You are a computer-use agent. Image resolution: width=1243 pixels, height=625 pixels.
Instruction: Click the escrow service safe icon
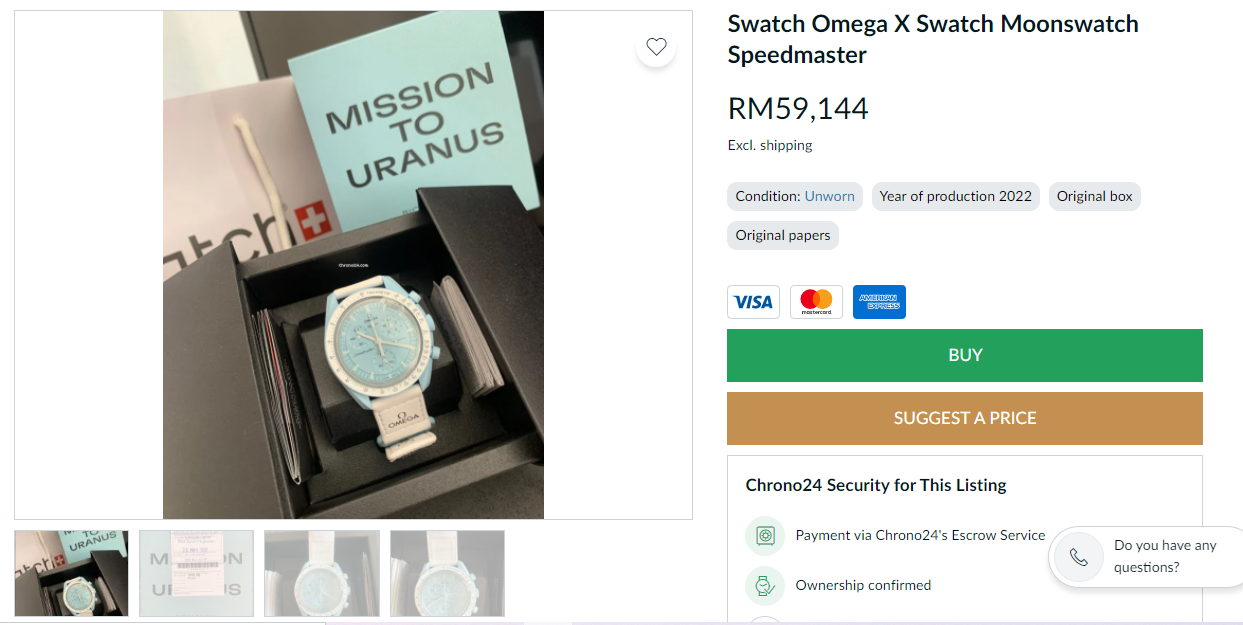tap(765, 536)
